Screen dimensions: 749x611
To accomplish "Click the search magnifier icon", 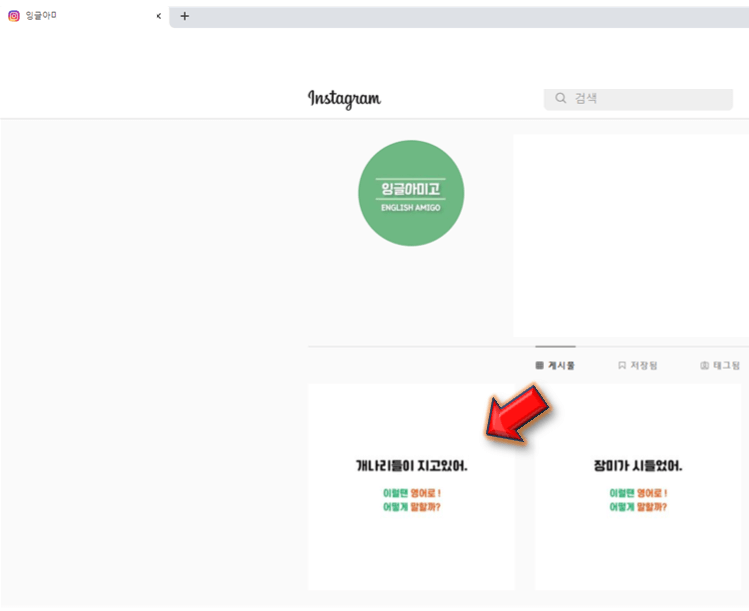I will (560, 98).
